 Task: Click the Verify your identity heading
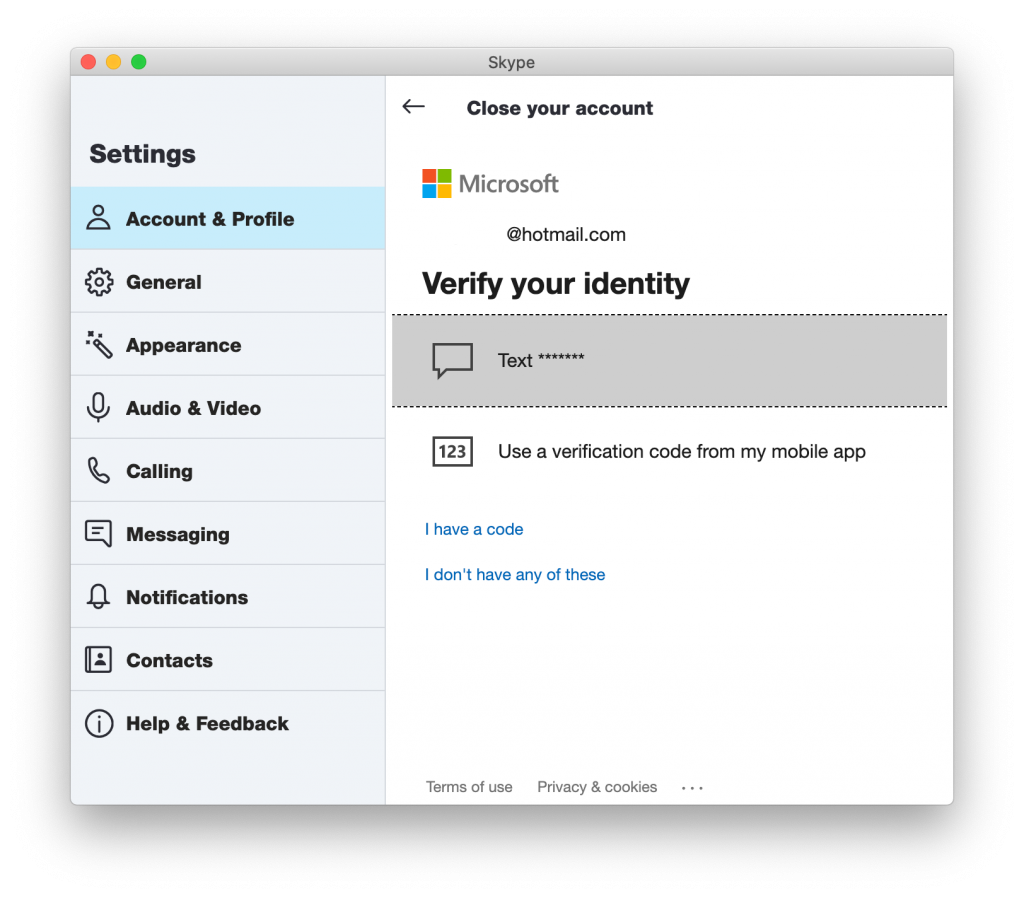[556, 283]
